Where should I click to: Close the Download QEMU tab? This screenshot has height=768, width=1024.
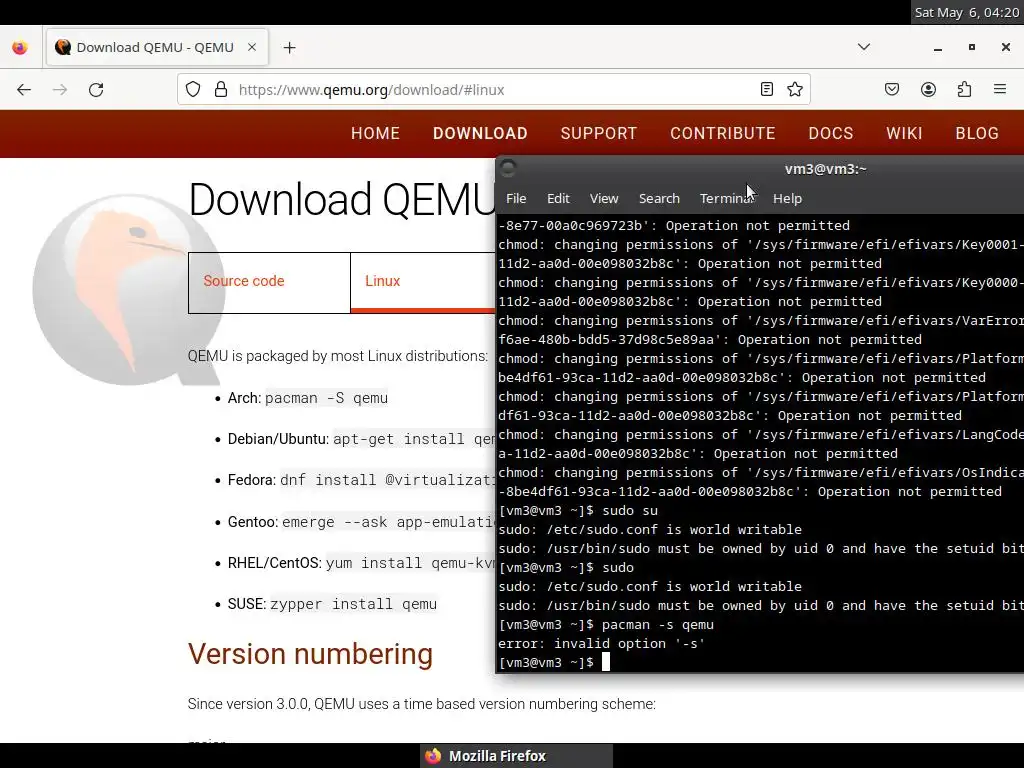click(x=252, y=47)
